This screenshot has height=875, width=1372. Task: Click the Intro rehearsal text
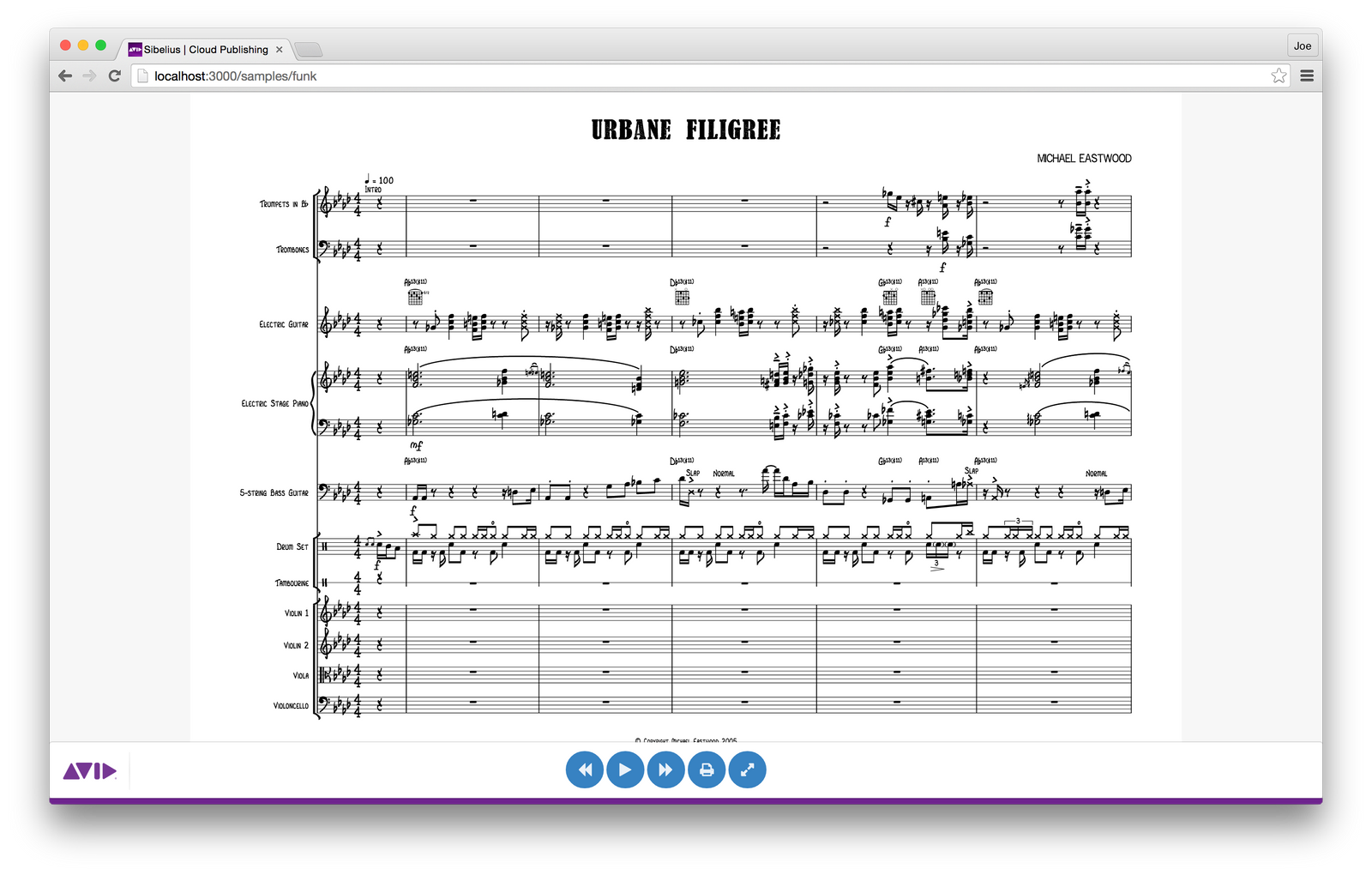click(373, 190)
